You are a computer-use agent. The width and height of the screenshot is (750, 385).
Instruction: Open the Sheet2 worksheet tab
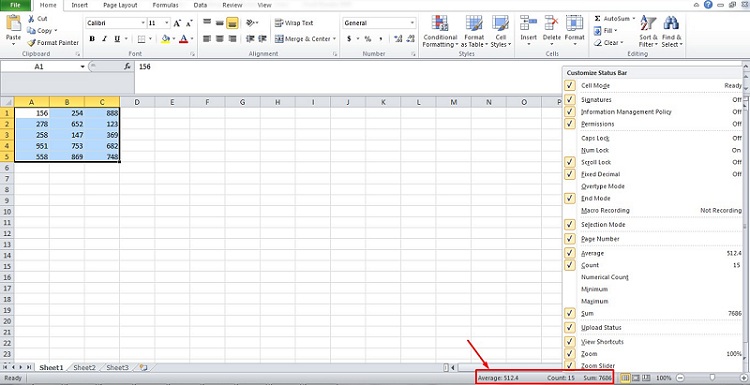pyautogui.click(x=85, y=367)
